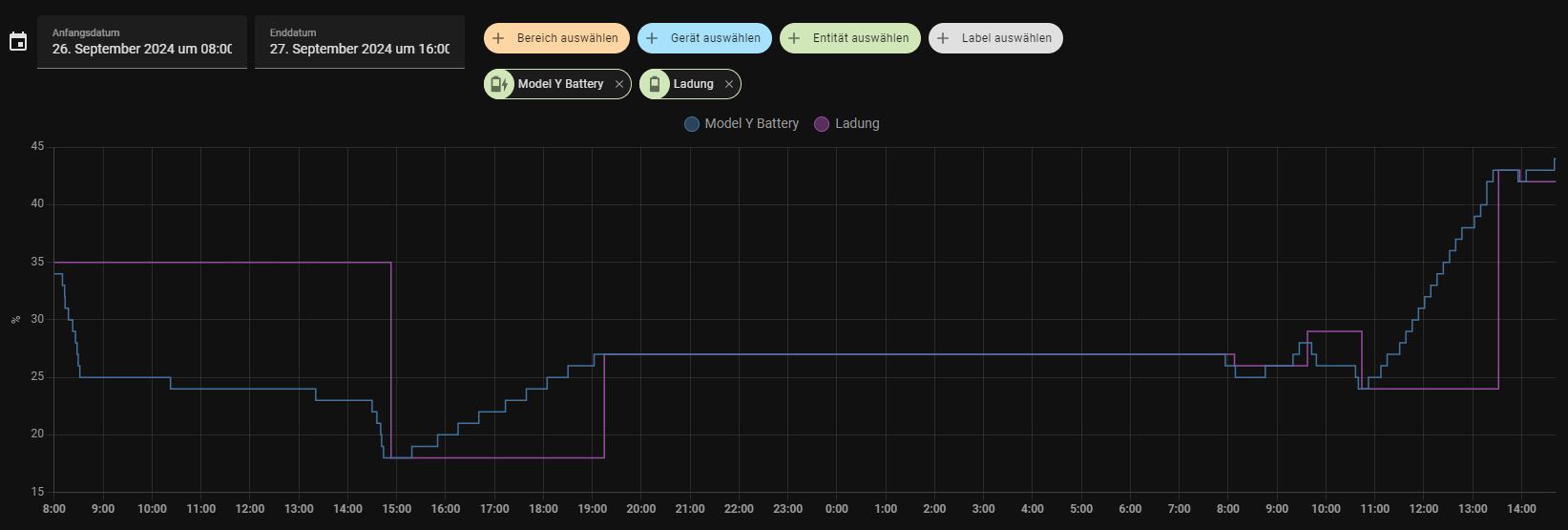
Task: Click plus icon on Label auswählen chip
Action: coord(943,38)
